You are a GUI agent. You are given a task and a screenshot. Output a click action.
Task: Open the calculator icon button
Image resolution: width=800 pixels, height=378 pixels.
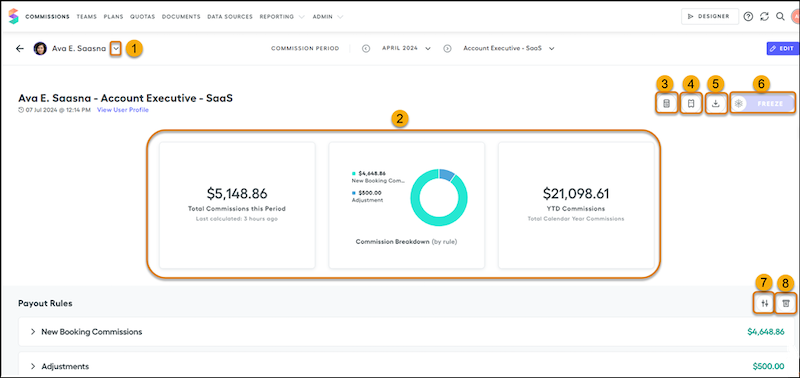[x=666, y=104]
